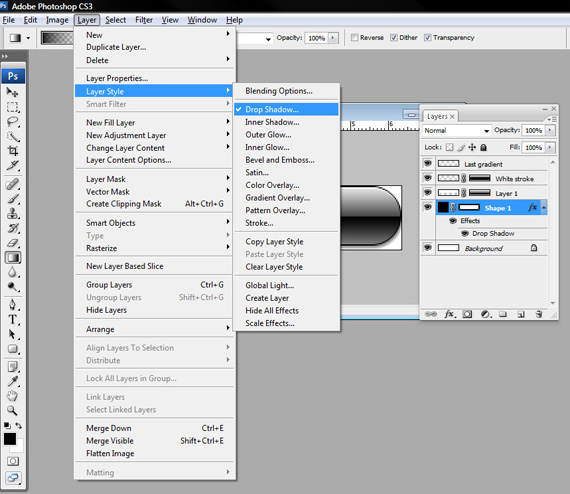The height and width of the screenshot is (494, 570).
Task: Change the screen mode in the toolbox
Action: (13, 478)
